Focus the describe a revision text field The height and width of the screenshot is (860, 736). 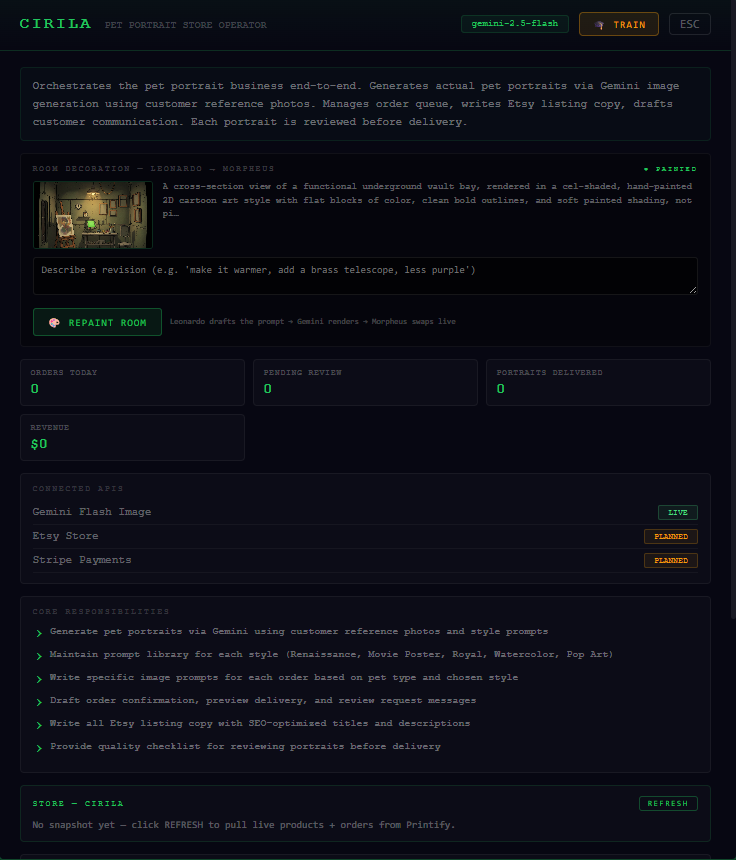[x=365, y=276]
